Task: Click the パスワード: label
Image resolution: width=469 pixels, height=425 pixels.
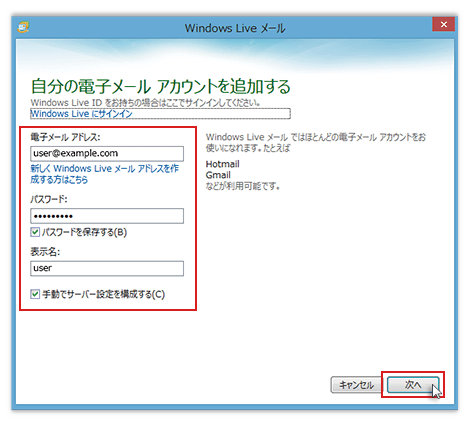Action: 49,199
